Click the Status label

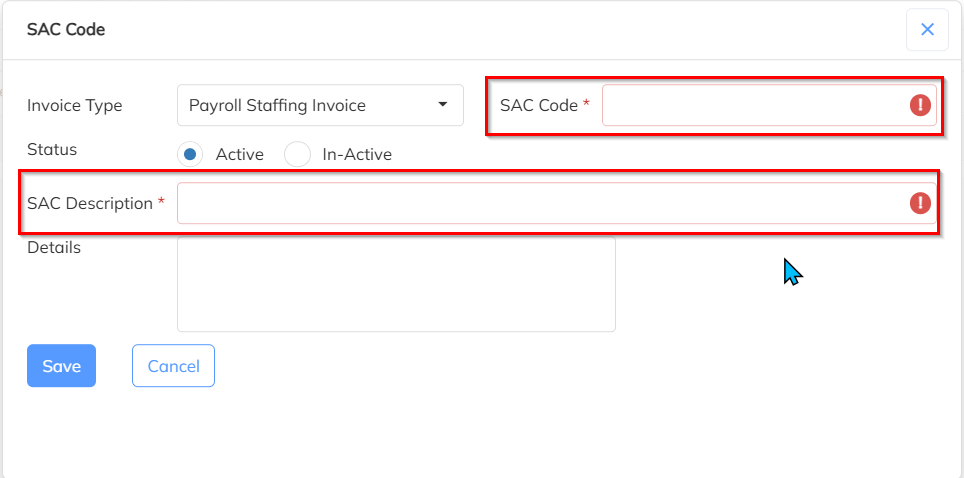[52, 149]
